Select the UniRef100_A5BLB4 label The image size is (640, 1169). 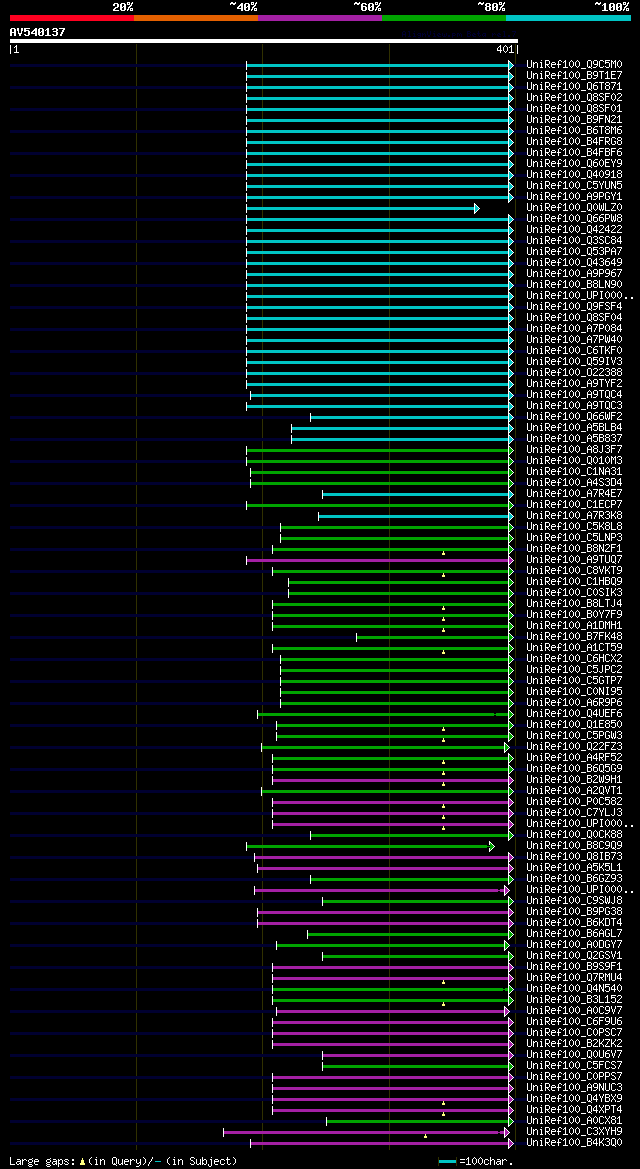pyautogui.click(x=574, y=428)
